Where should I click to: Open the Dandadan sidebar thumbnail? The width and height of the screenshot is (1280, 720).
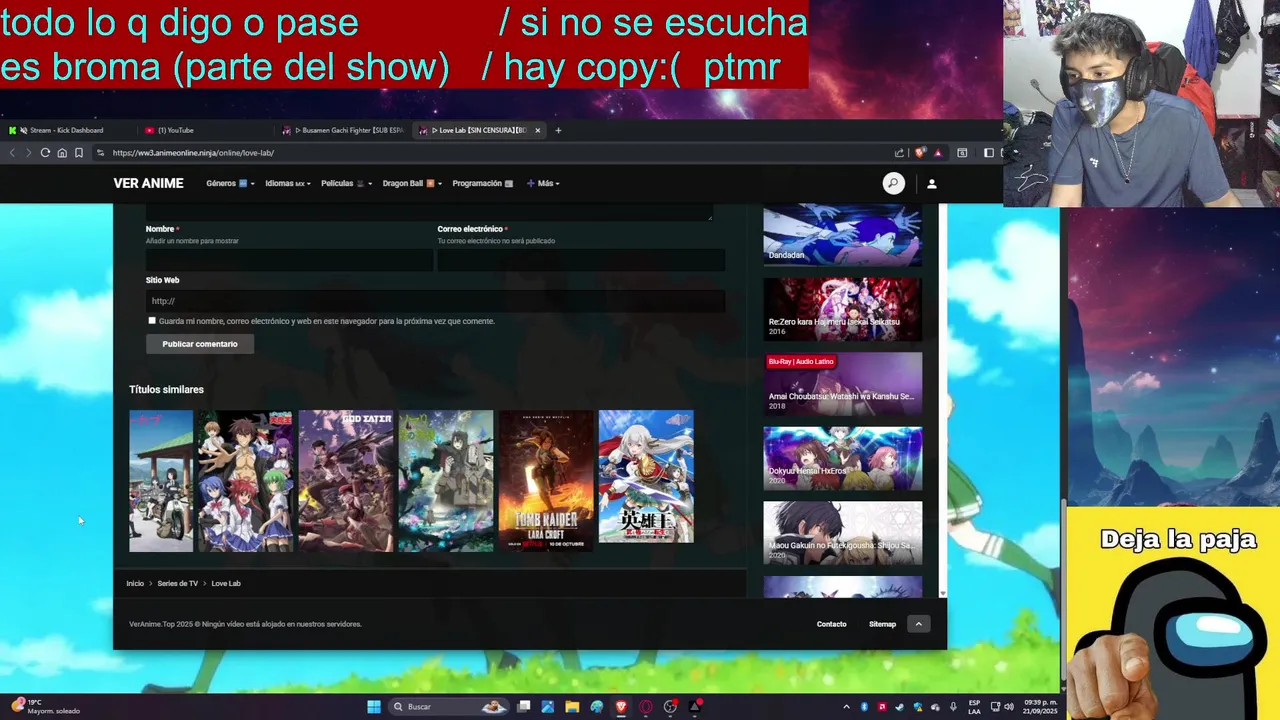tap(843, 235)
